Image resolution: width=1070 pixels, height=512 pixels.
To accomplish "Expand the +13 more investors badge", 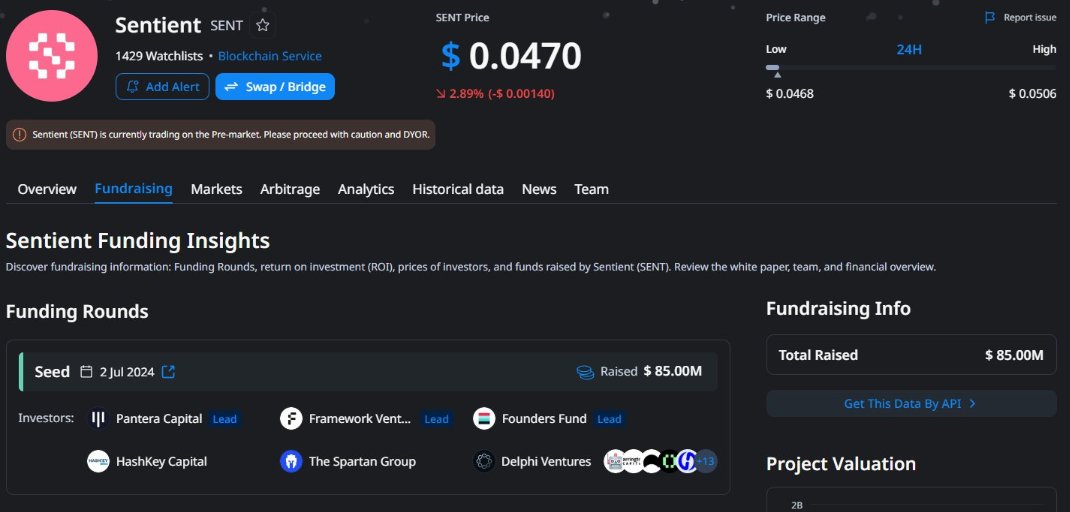I will (x=706, y=461).
